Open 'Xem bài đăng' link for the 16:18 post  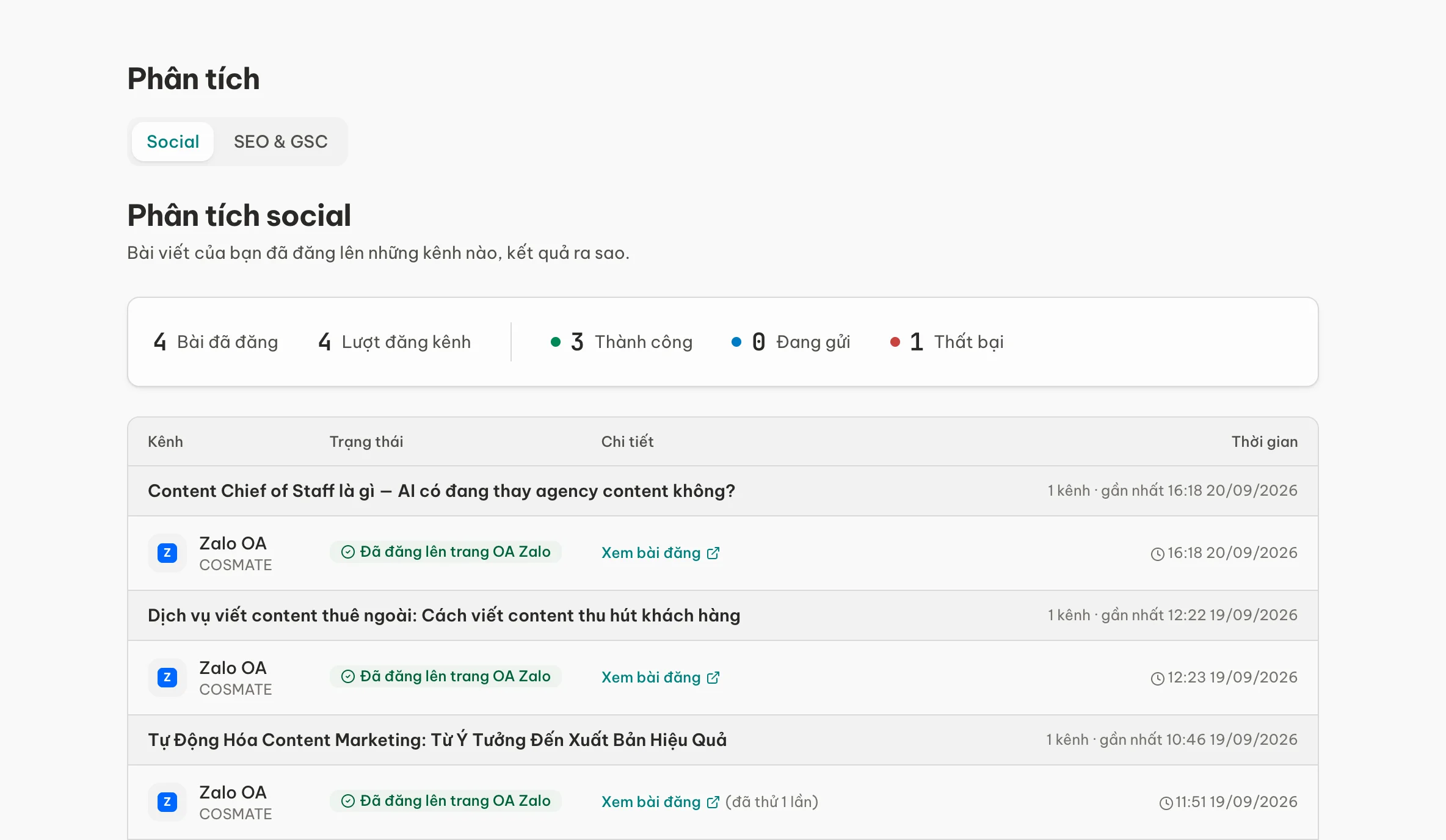[x=661, y=553]
